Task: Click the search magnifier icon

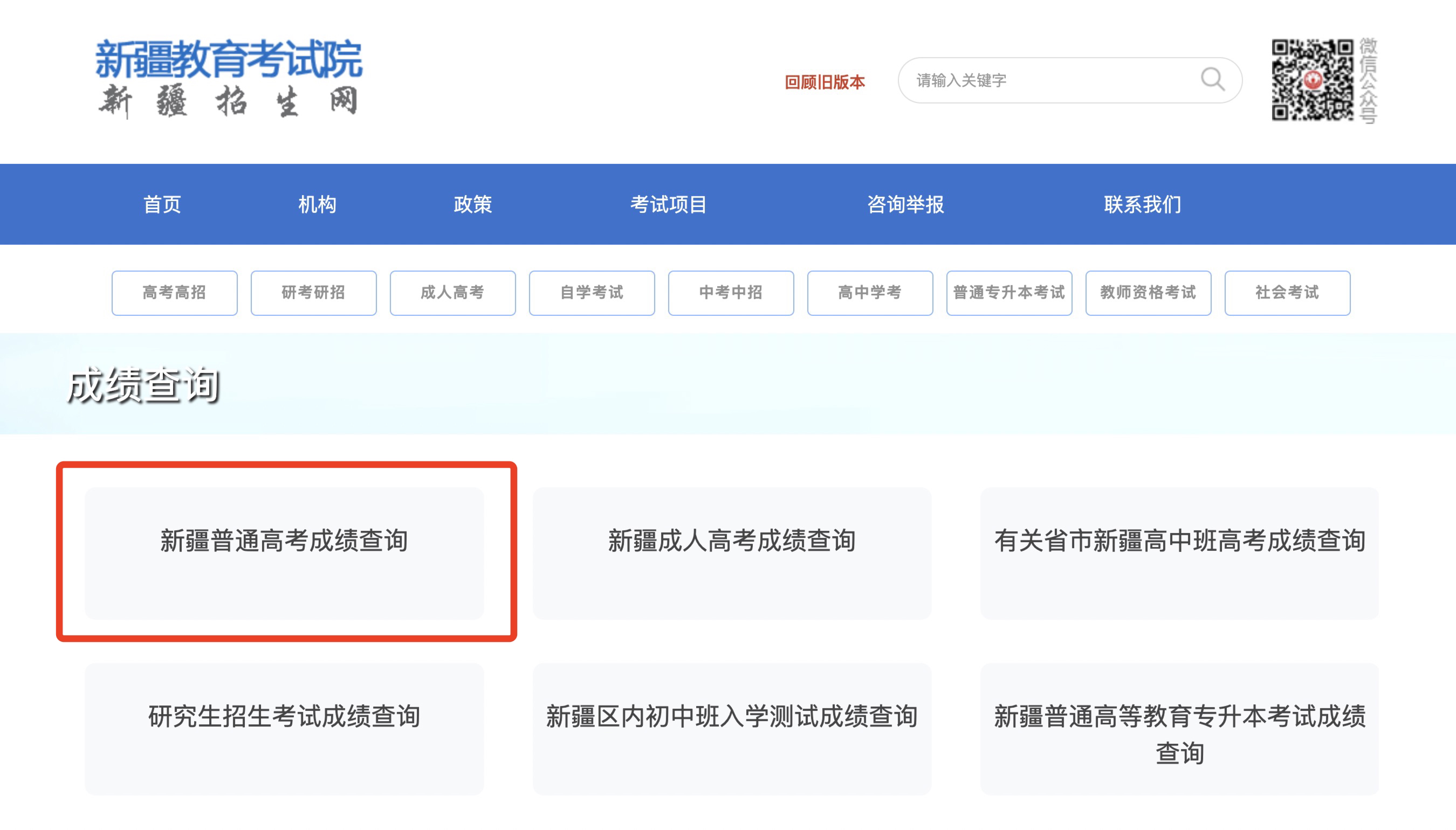Action: tap(1212, 79)
